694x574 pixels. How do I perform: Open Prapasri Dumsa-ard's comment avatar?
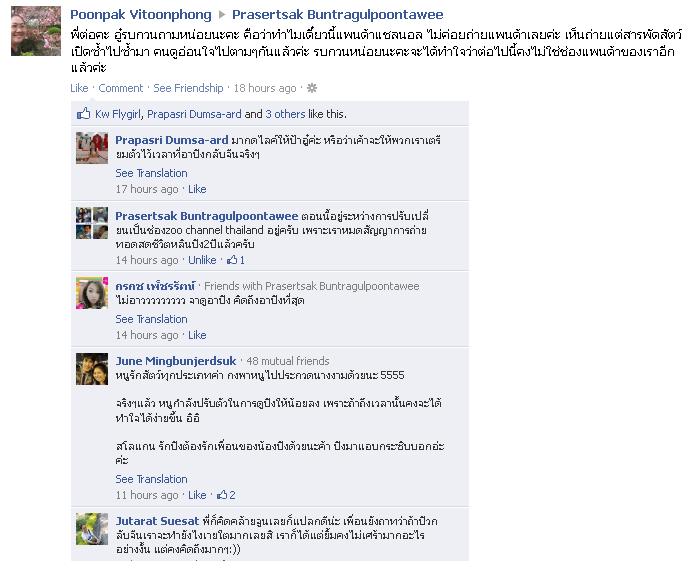(x=92, y=148)
